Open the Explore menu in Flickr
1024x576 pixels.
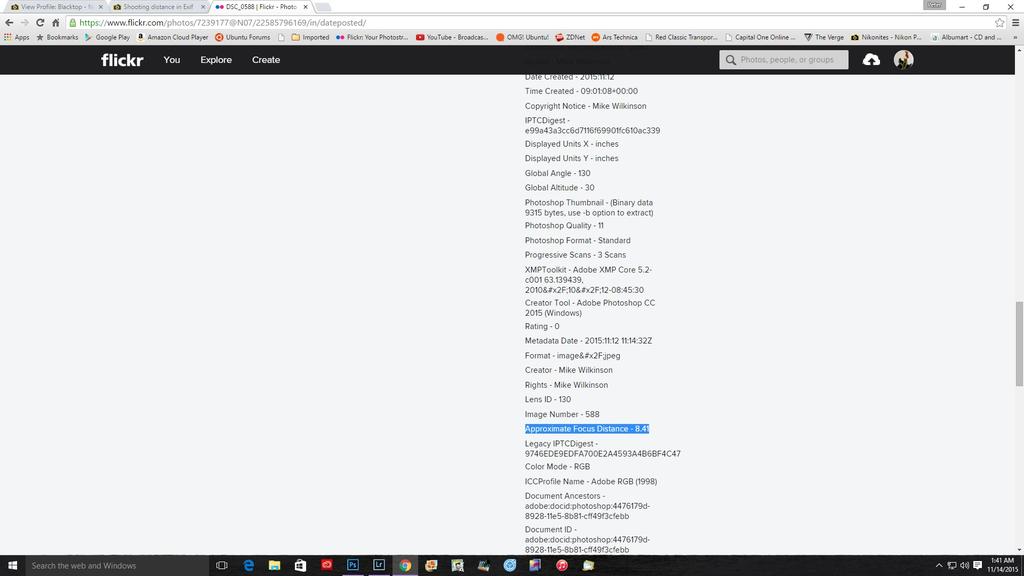pos(216,60)
